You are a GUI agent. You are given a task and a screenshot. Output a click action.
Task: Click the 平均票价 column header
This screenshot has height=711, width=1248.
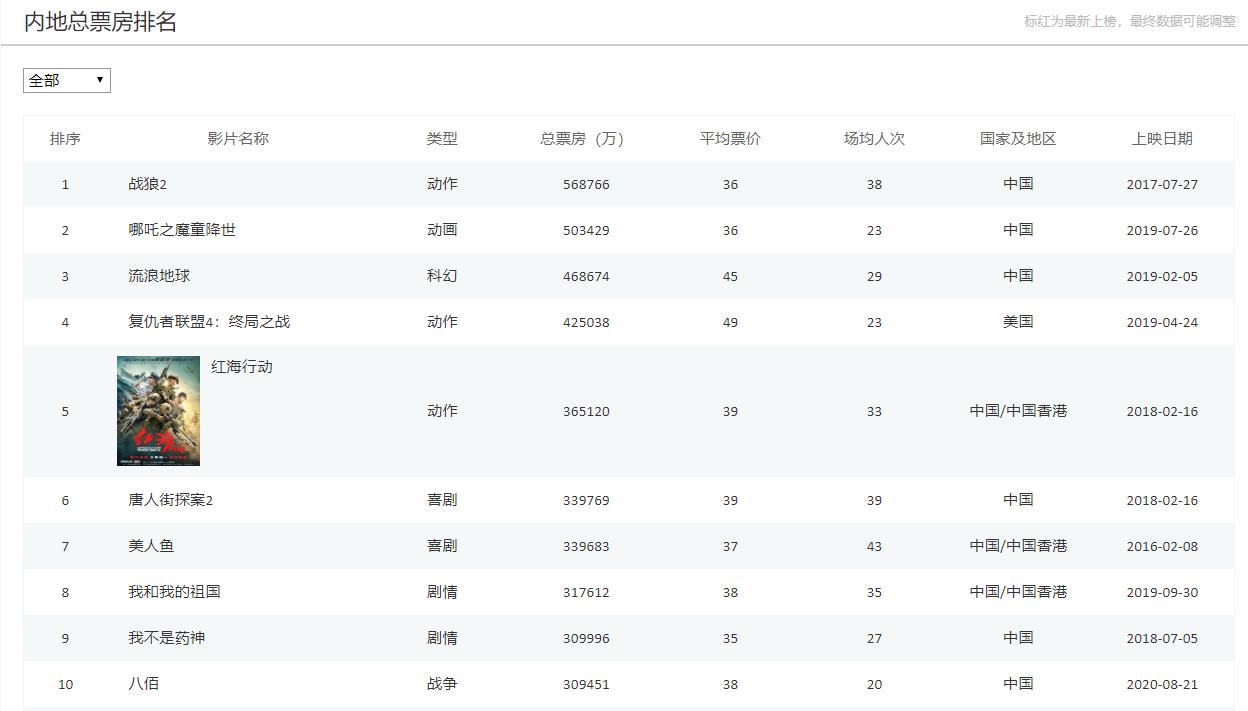(x=730, y=139)
